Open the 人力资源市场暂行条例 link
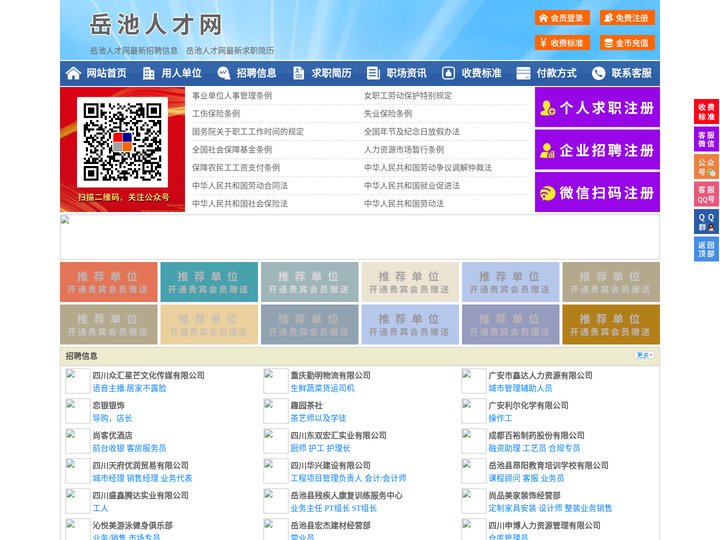The height and width of the screenshot is (540, 720). (404, 150)
